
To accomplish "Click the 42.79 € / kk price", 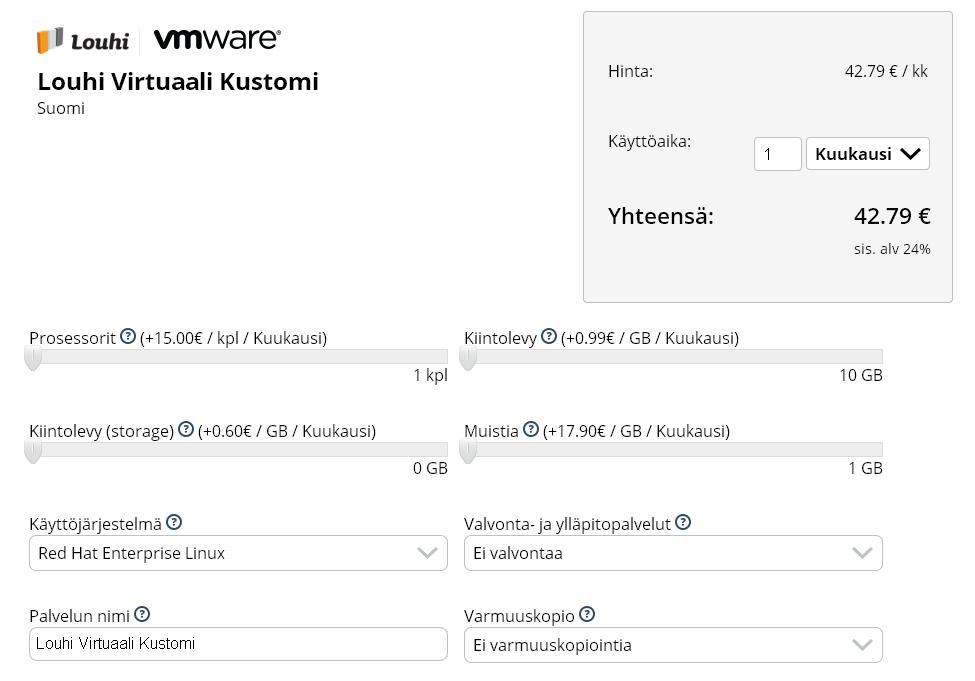I will (x=886, y=71).
